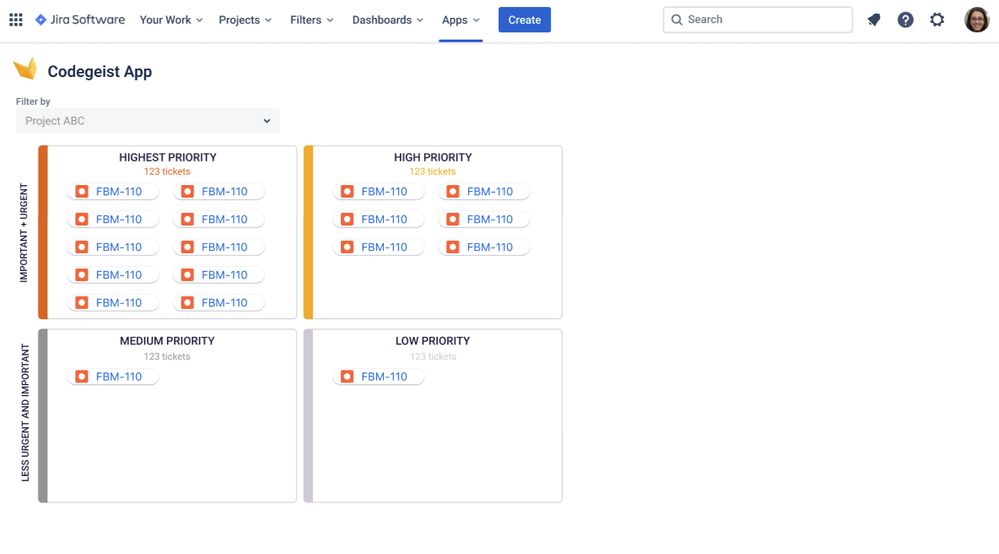Focus the Search field
Screen dimensions: 999x554
[758, 20]
